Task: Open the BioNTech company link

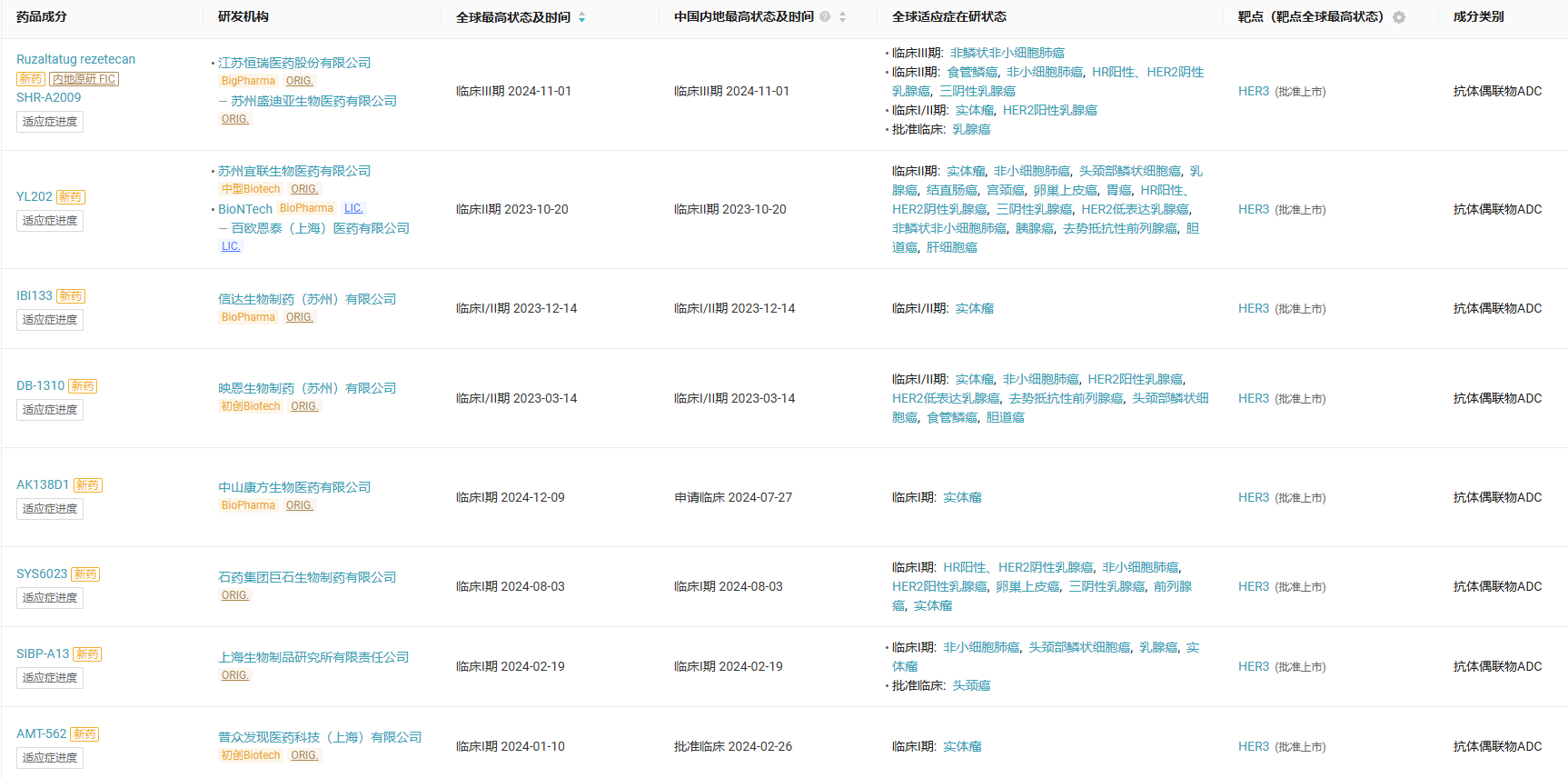Action: pyautogui.click(x=245, y=209)
